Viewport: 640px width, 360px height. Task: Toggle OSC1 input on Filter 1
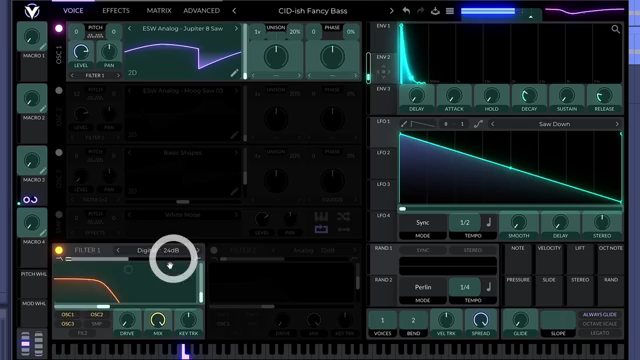tap(68, 315)
